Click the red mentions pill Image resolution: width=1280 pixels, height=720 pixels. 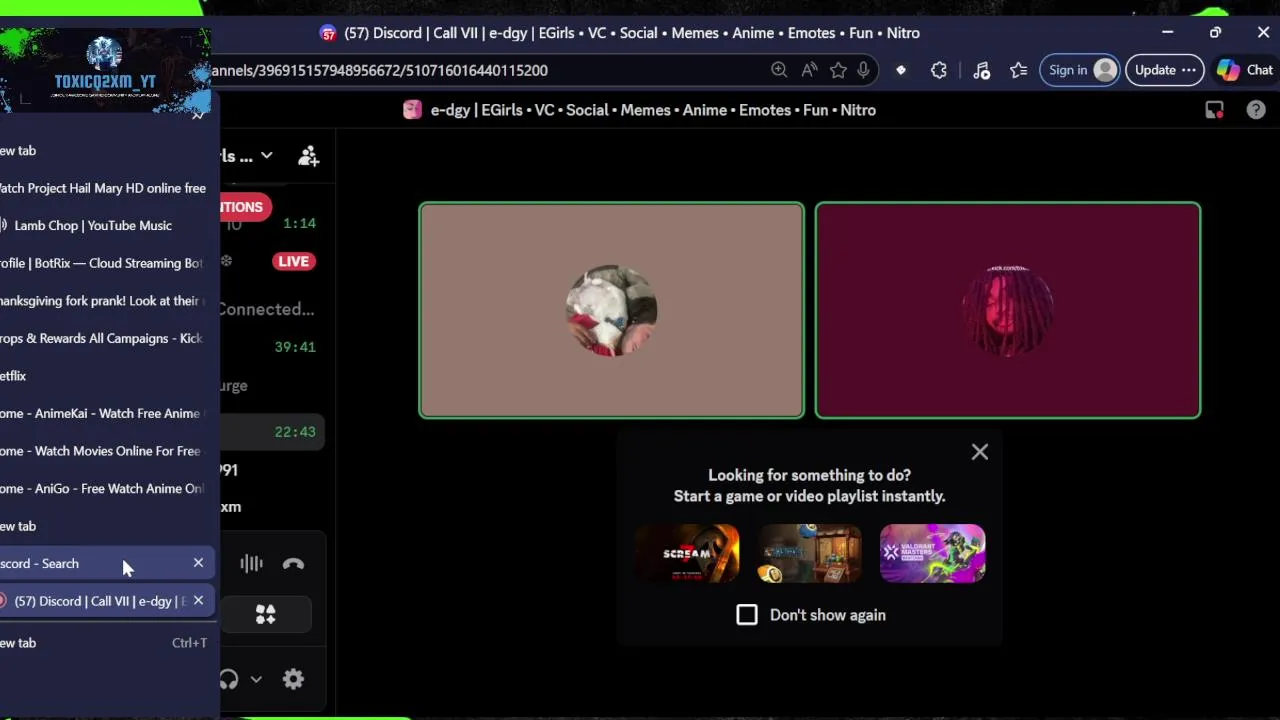245,207
